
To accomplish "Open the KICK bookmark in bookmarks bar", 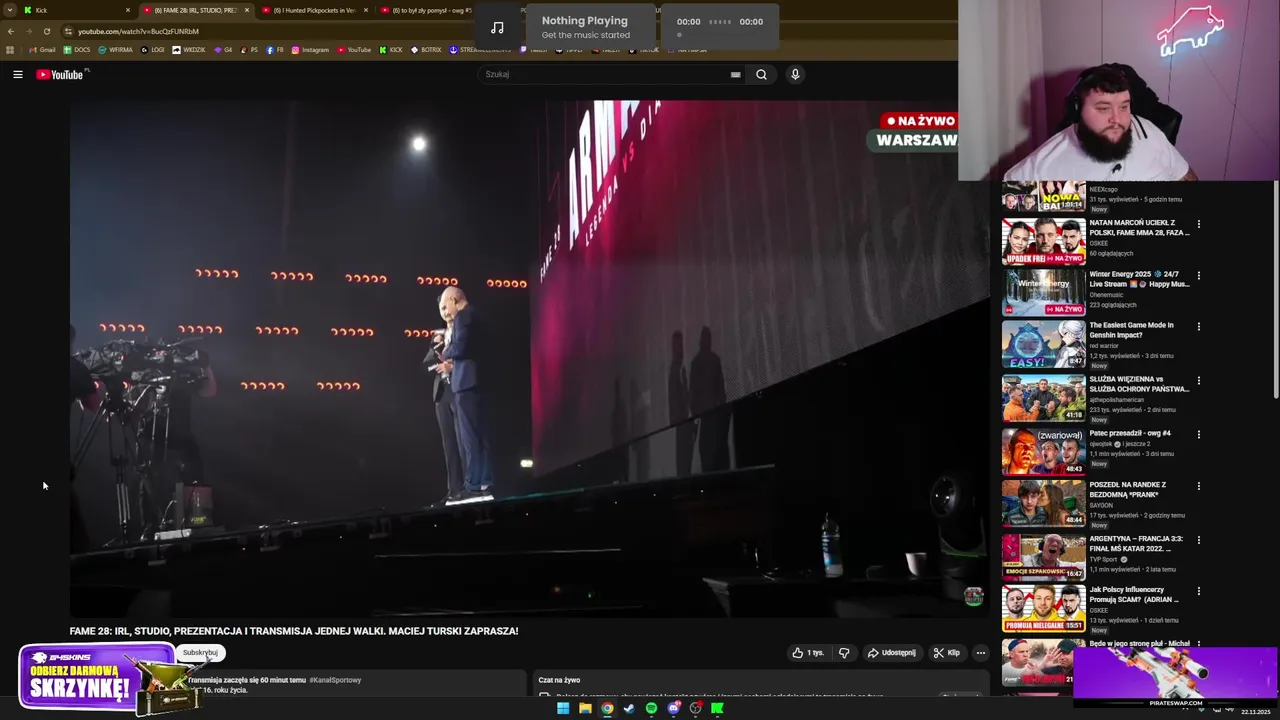I will coord(391,50).
